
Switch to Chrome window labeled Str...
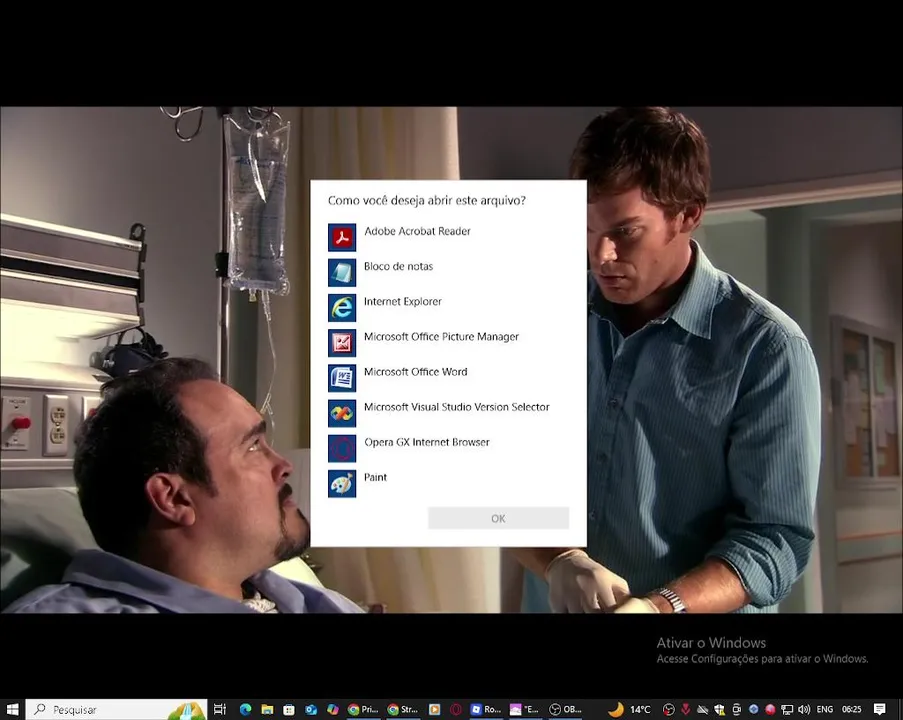pyautogui.click(x=403, y=709)
